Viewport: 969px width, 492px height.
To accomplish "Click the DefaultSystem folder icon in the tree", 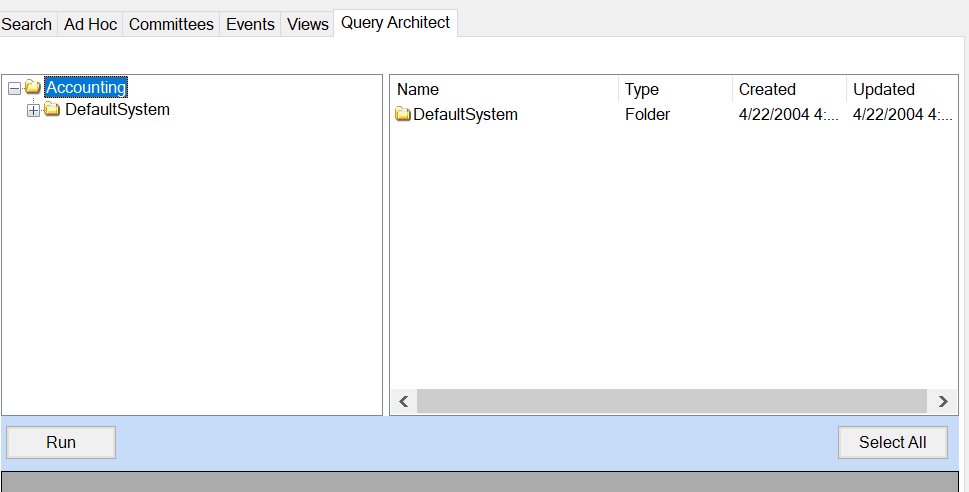I will (x=52, y=110).
